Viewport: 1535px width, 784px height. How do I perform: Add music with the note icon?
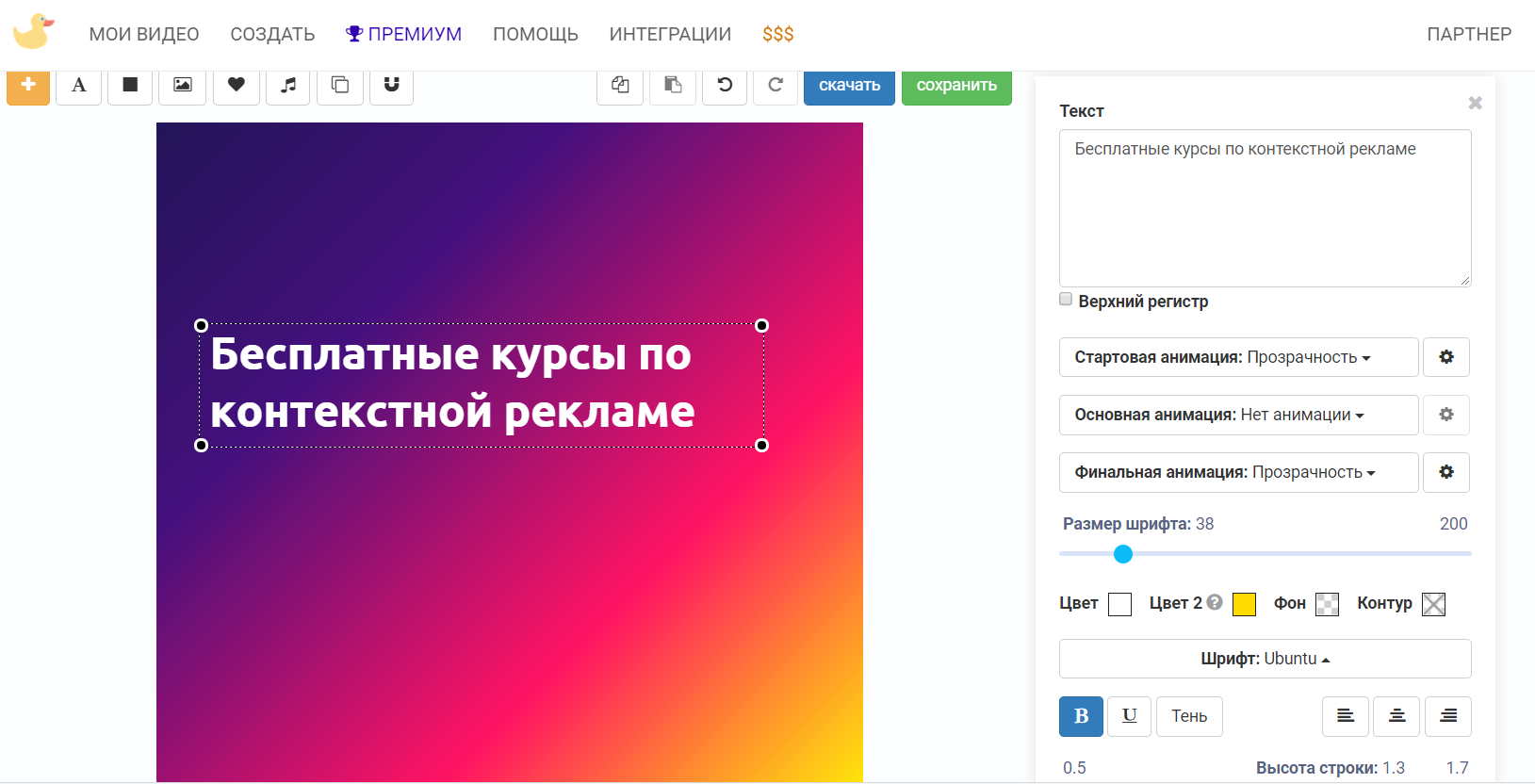click(x=288, y=86)
